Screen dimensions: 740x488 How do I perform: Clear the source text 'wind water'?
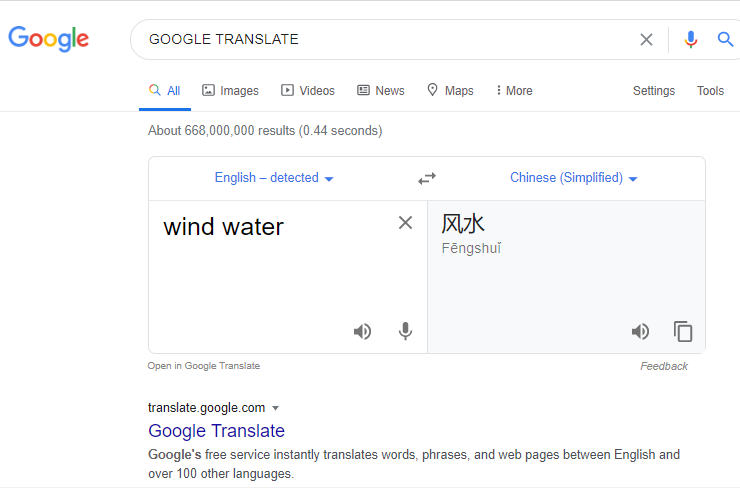[405, 222]
